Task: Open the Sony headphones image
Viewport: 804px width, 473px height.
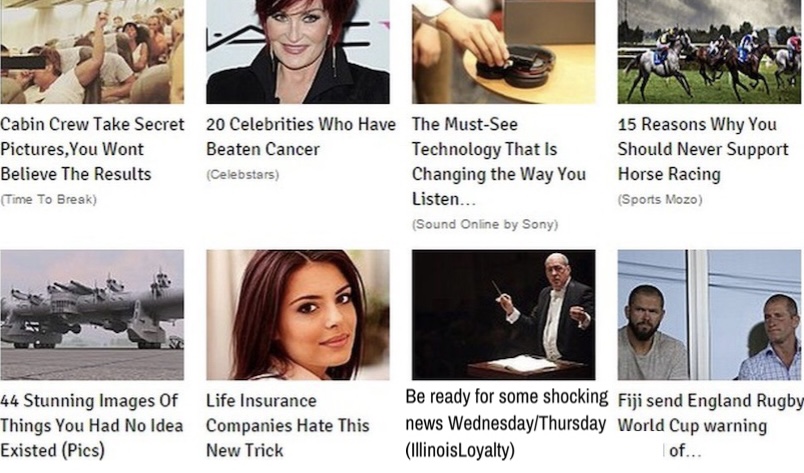Action: 504,51
